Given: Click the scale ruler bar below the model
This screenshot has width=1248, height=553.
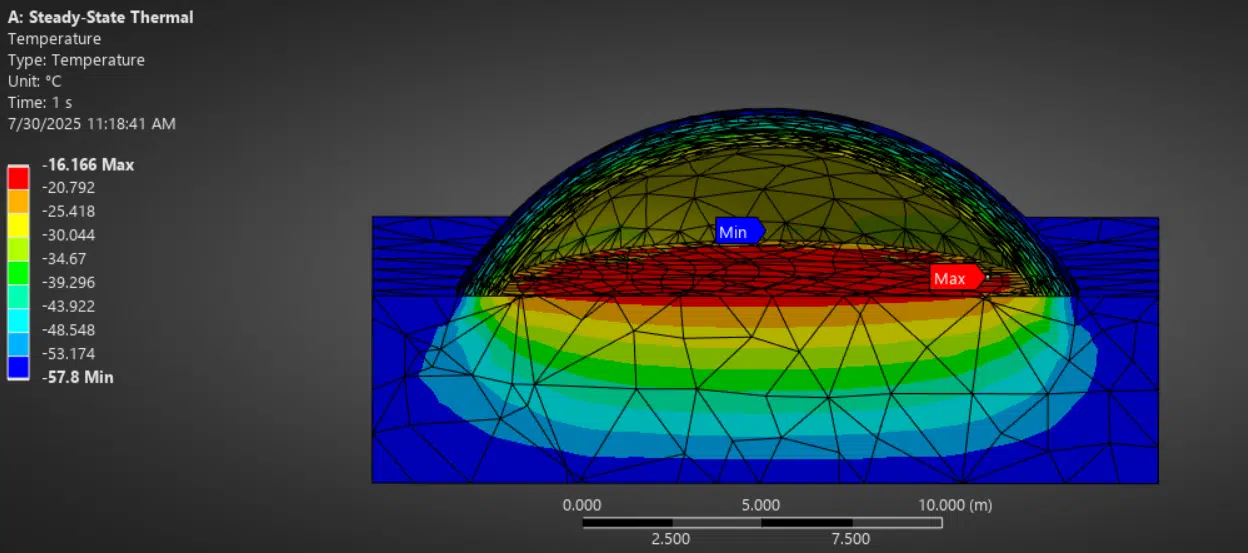Looking at the screenshot, I should coord(762,522).
